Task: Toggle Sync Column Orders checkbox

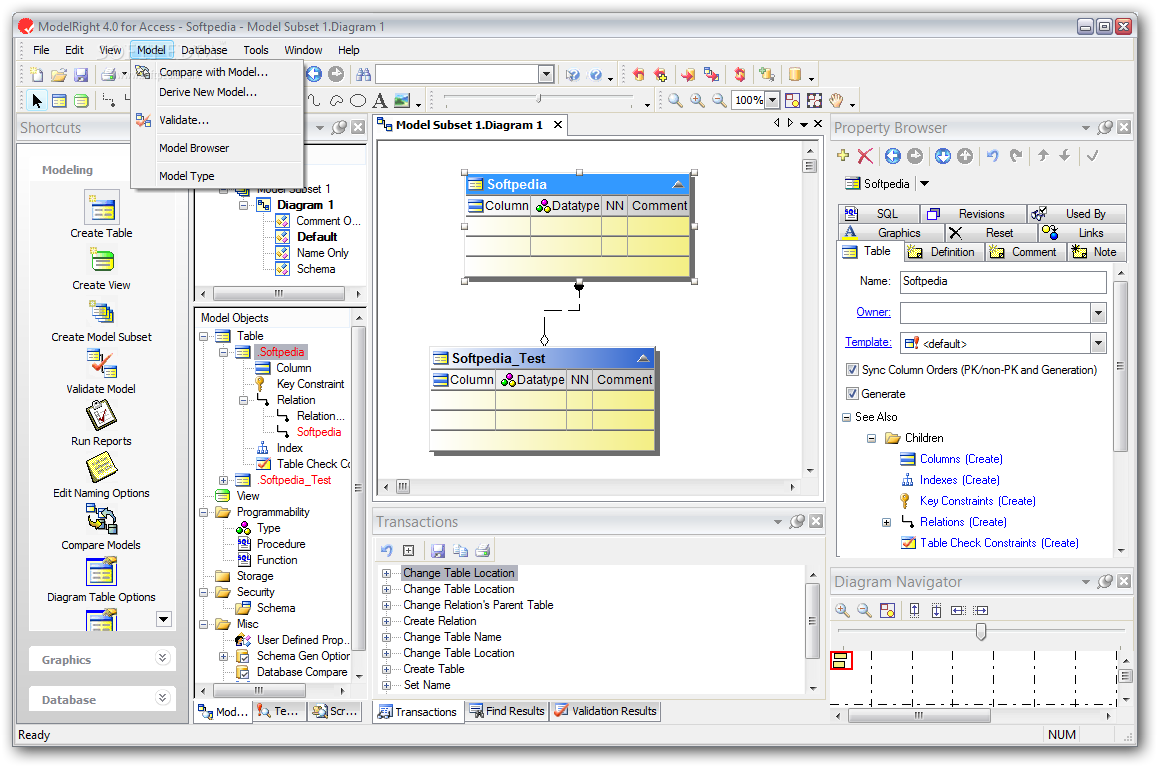Action: [852, 370]
